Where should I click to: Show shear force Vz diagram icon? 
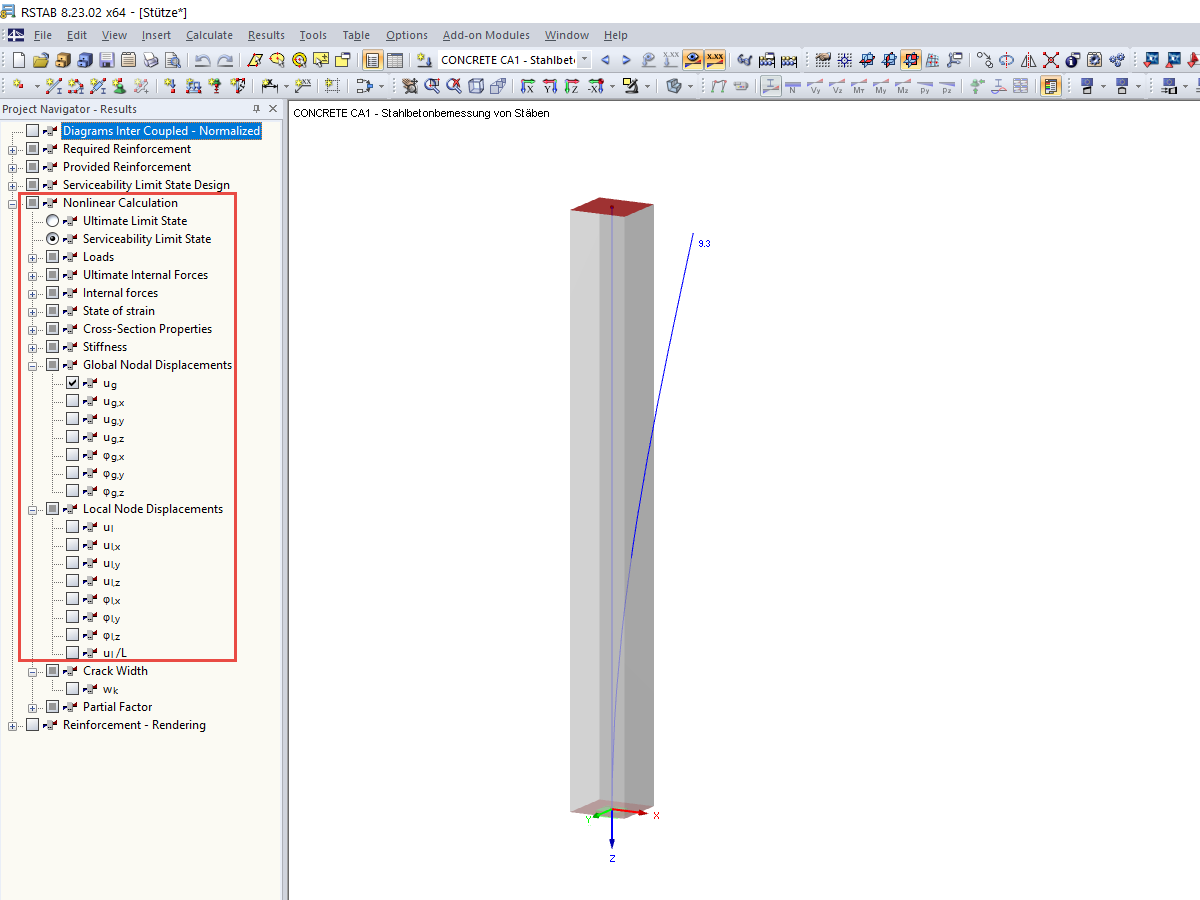tap(837, 86)
